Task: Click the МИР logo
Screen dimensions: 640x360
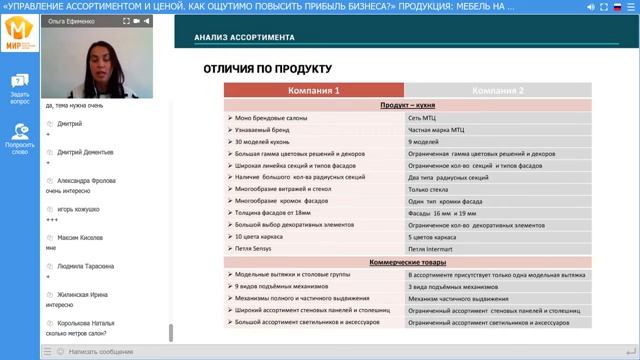Action: pyautogui.click(x=20, y=33)
